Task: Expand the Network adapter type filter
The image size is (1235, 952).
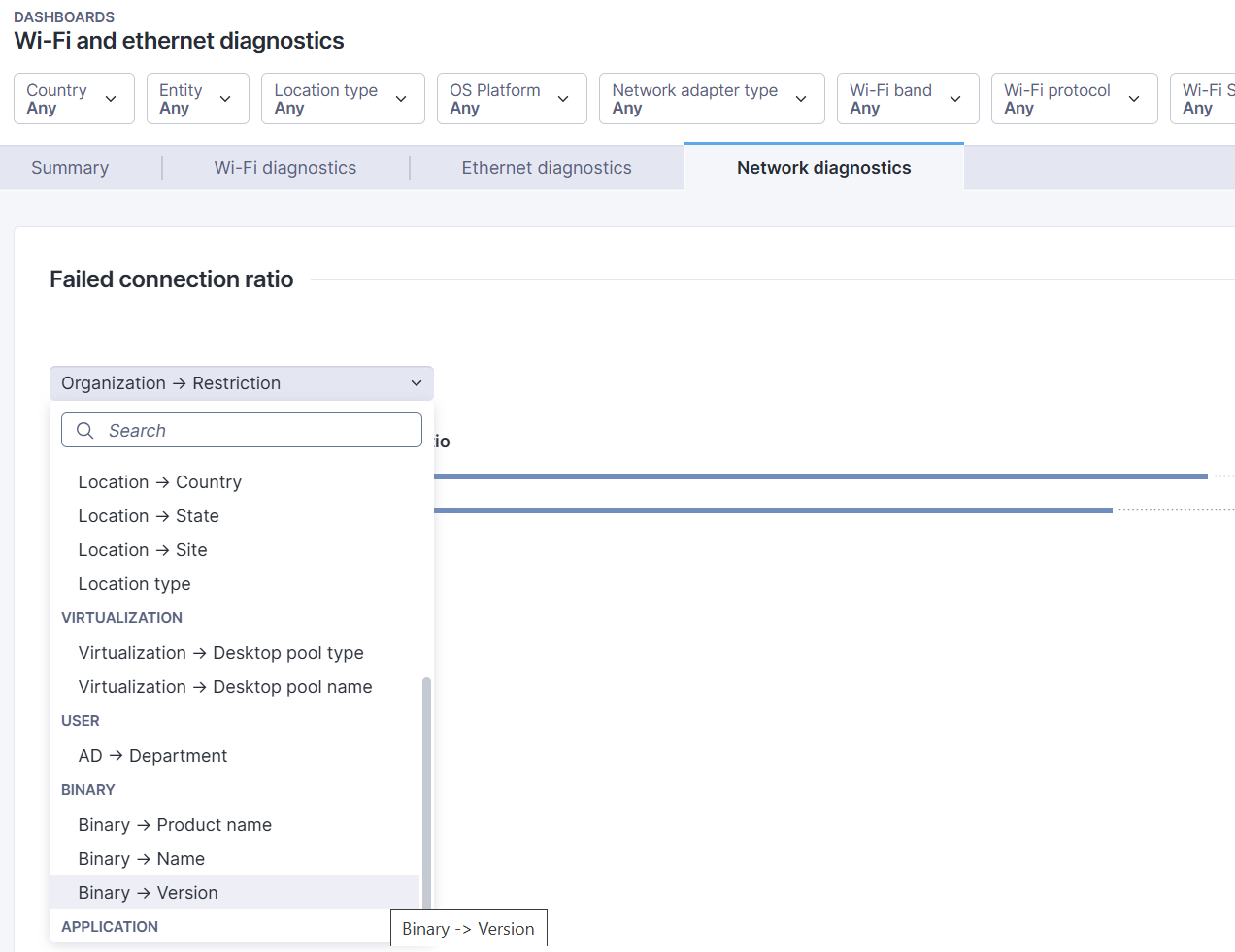Action: click(711, 99)
